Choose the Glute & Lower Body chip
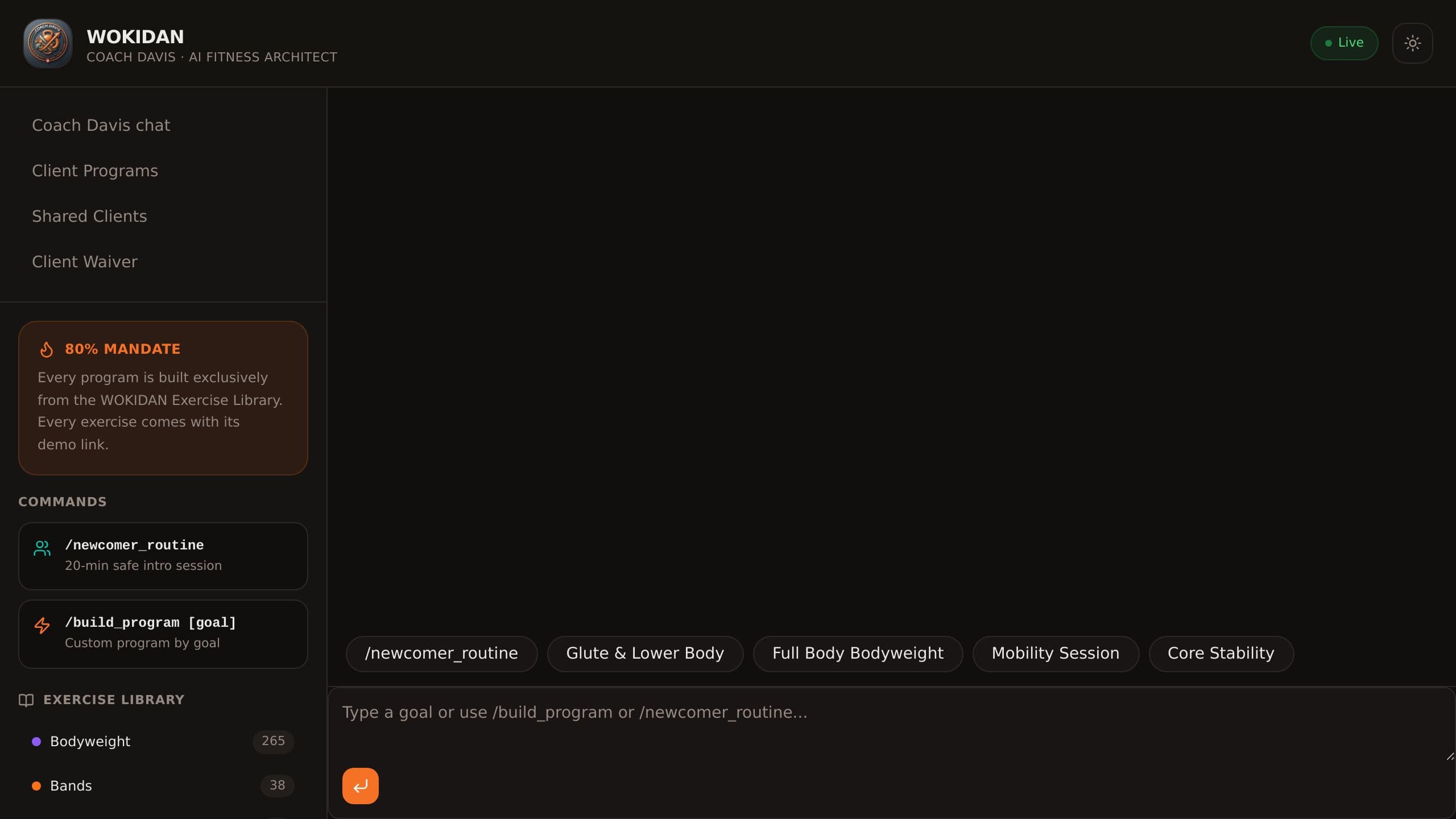 click(x=645, y=653)
